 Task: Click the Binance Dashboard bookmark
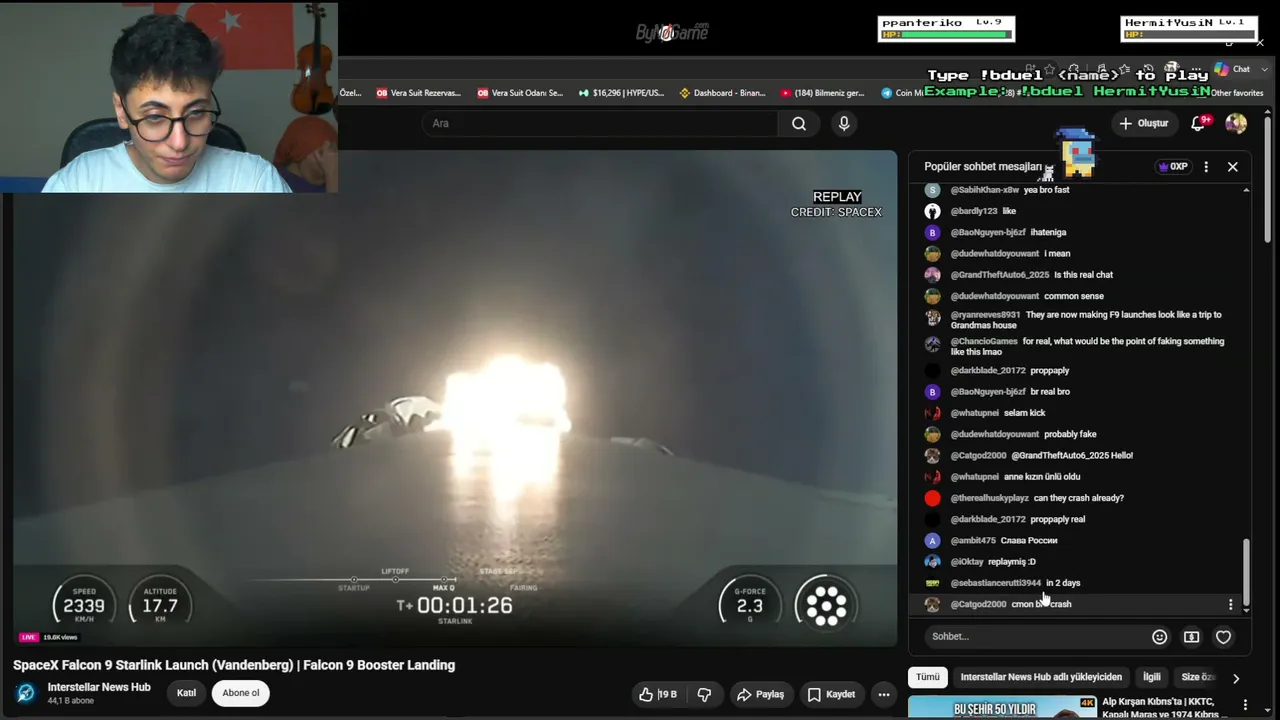[722, 93]
